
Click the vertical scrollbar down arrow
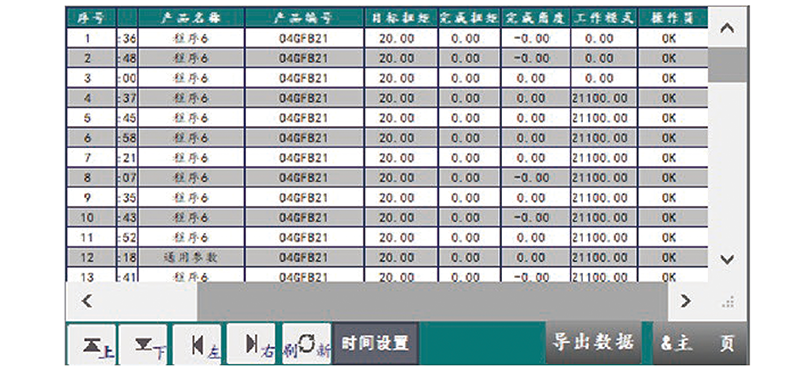[x=727, y=259]
